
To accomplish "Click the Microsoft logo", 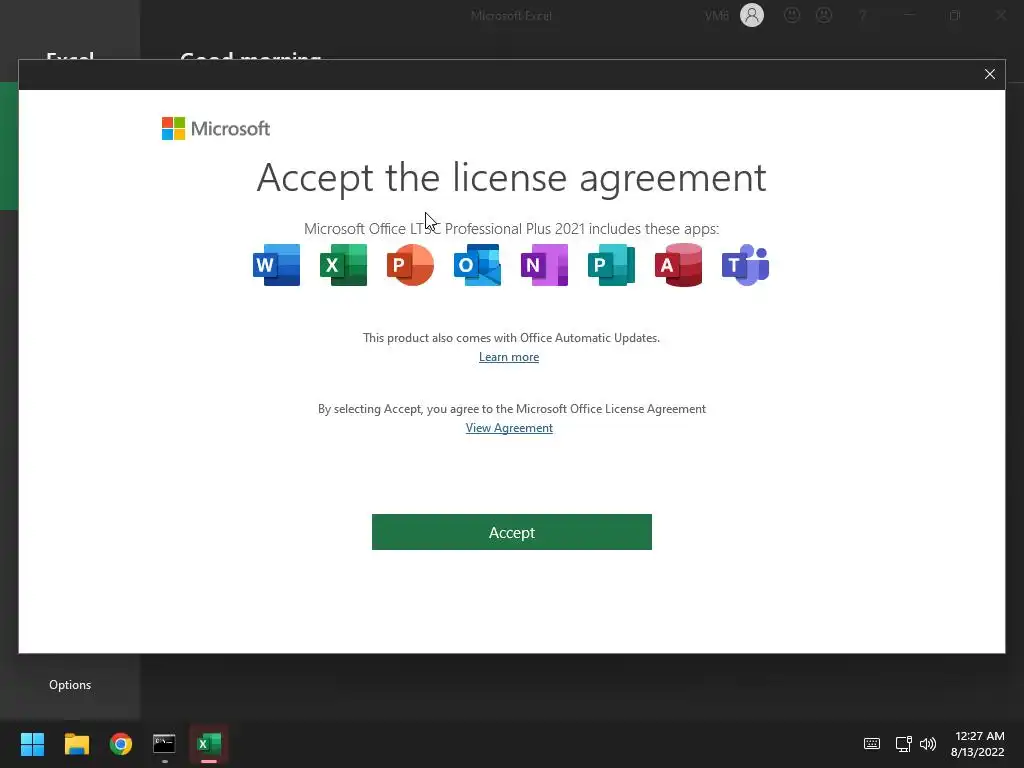I will pos(216,129).
